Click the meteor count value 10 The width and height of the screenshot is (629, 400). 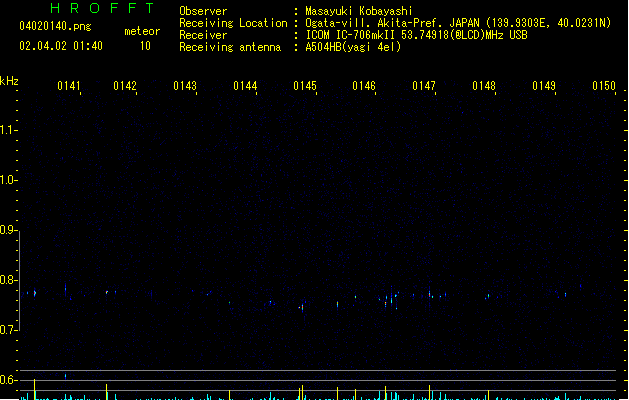(145, 46)
